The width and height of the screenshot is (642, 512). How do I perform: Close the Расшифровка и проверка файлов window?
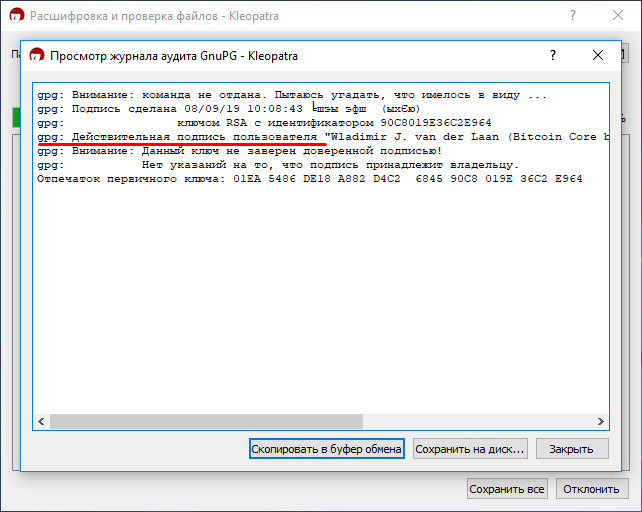click(618, 16)
